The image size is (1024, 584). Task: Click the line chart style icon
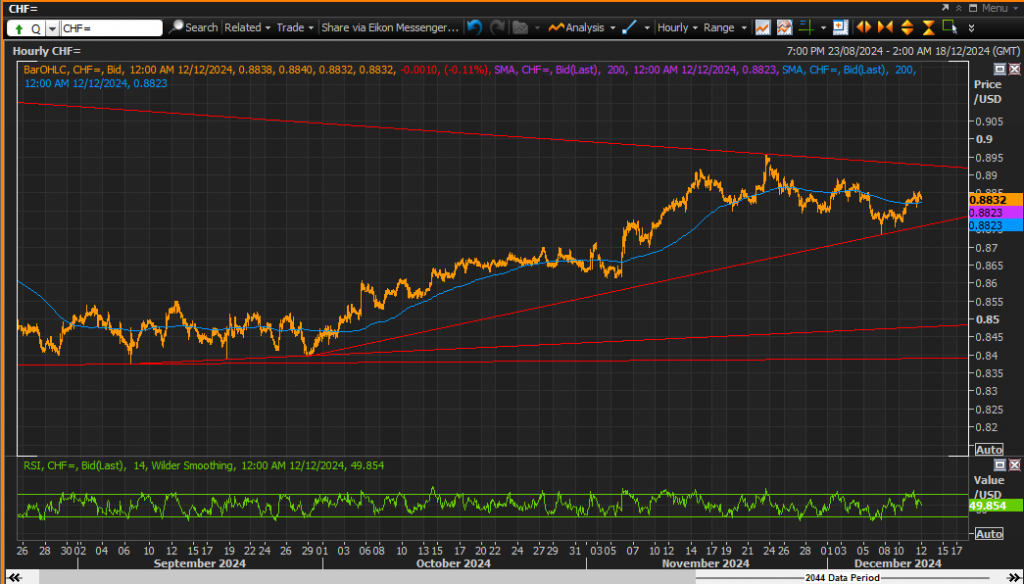point(762,27)
